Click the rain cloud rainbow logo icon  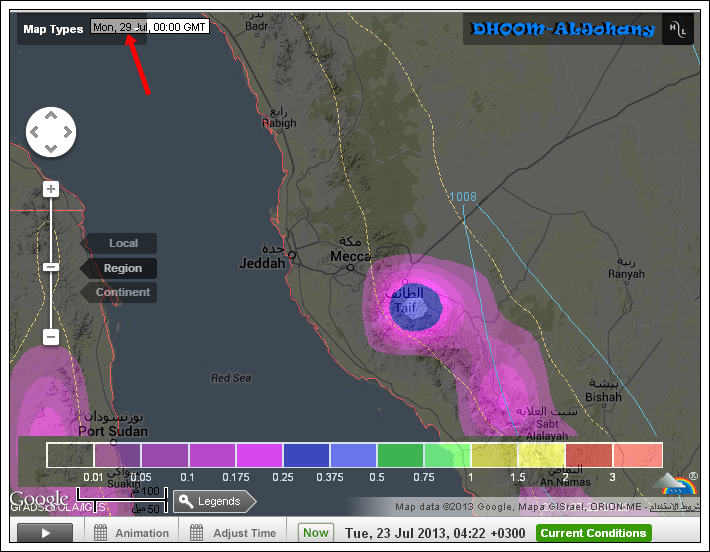coord(674,484)
